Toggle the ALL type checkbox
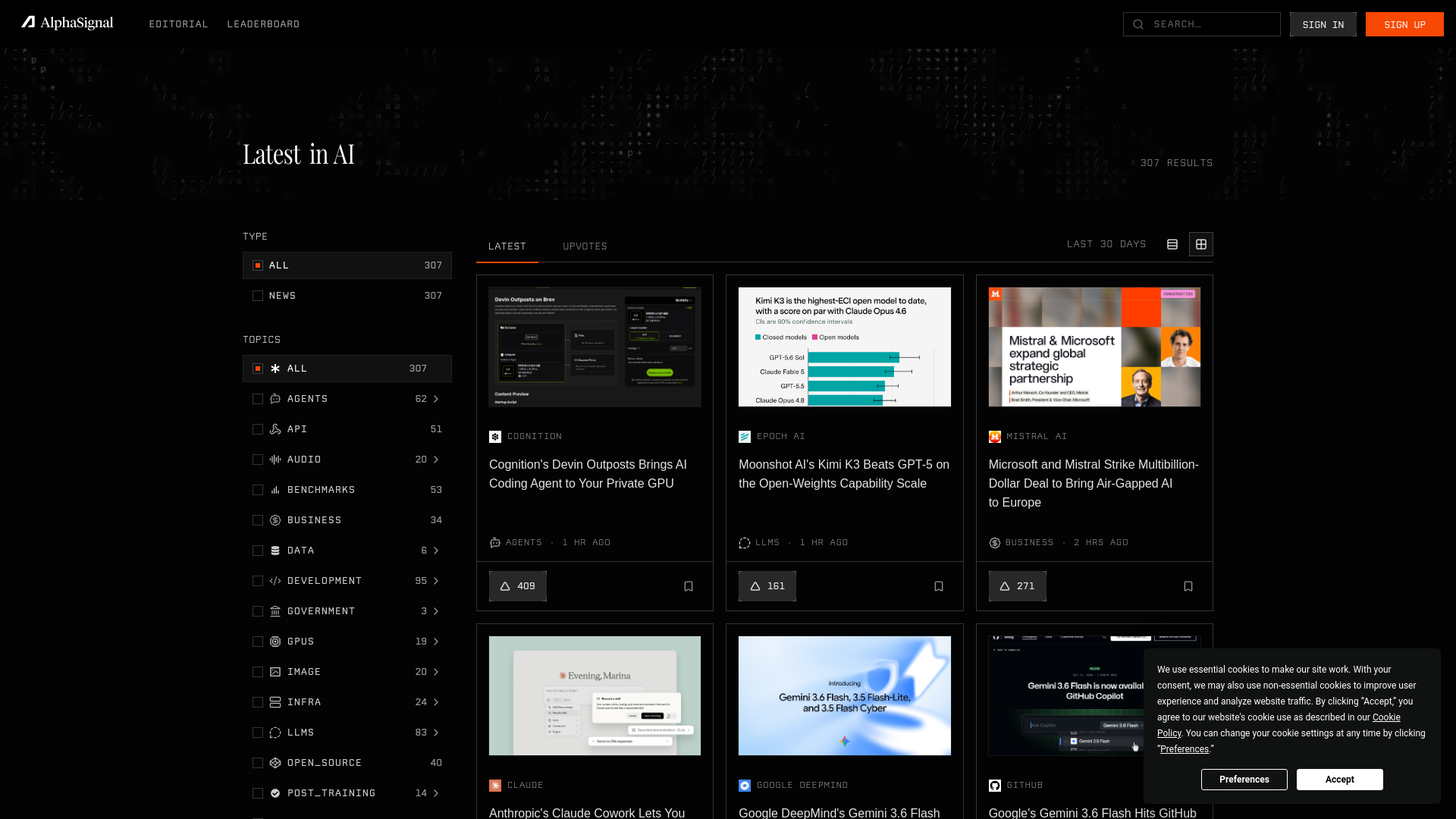Screen dimensions: 1456x819 click(x=258, y=265)
